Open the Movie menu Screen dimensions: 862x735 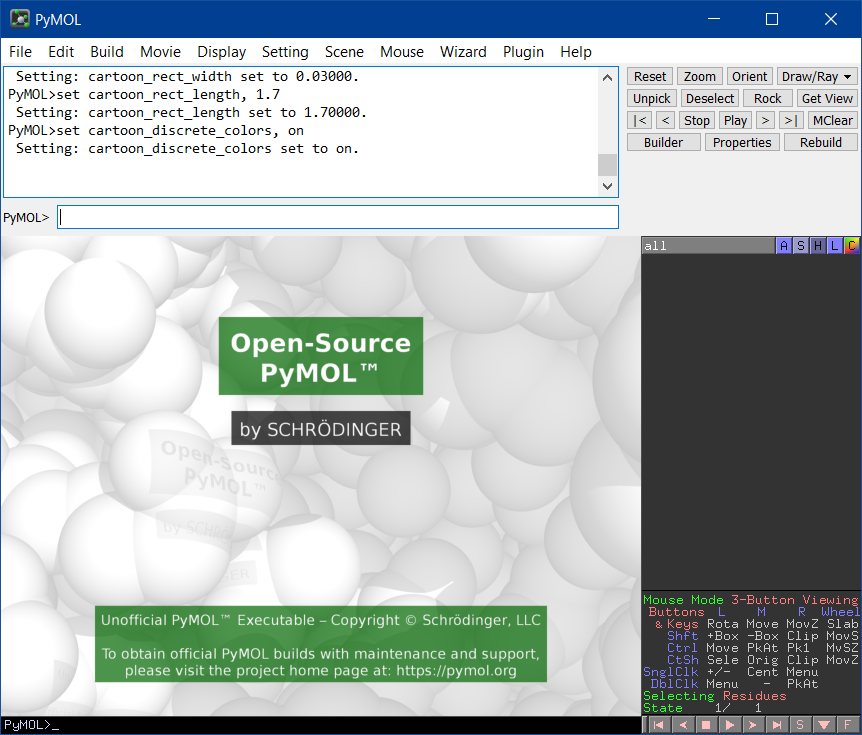(161, 52)
